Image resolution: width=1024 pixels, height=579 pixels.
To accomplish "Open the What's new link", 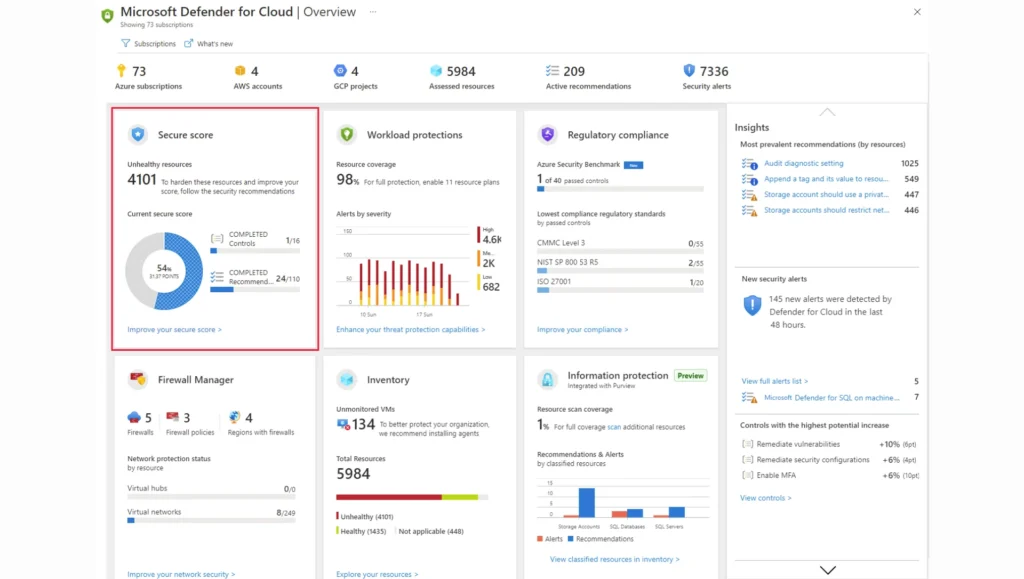I will (x=208, y=44).
